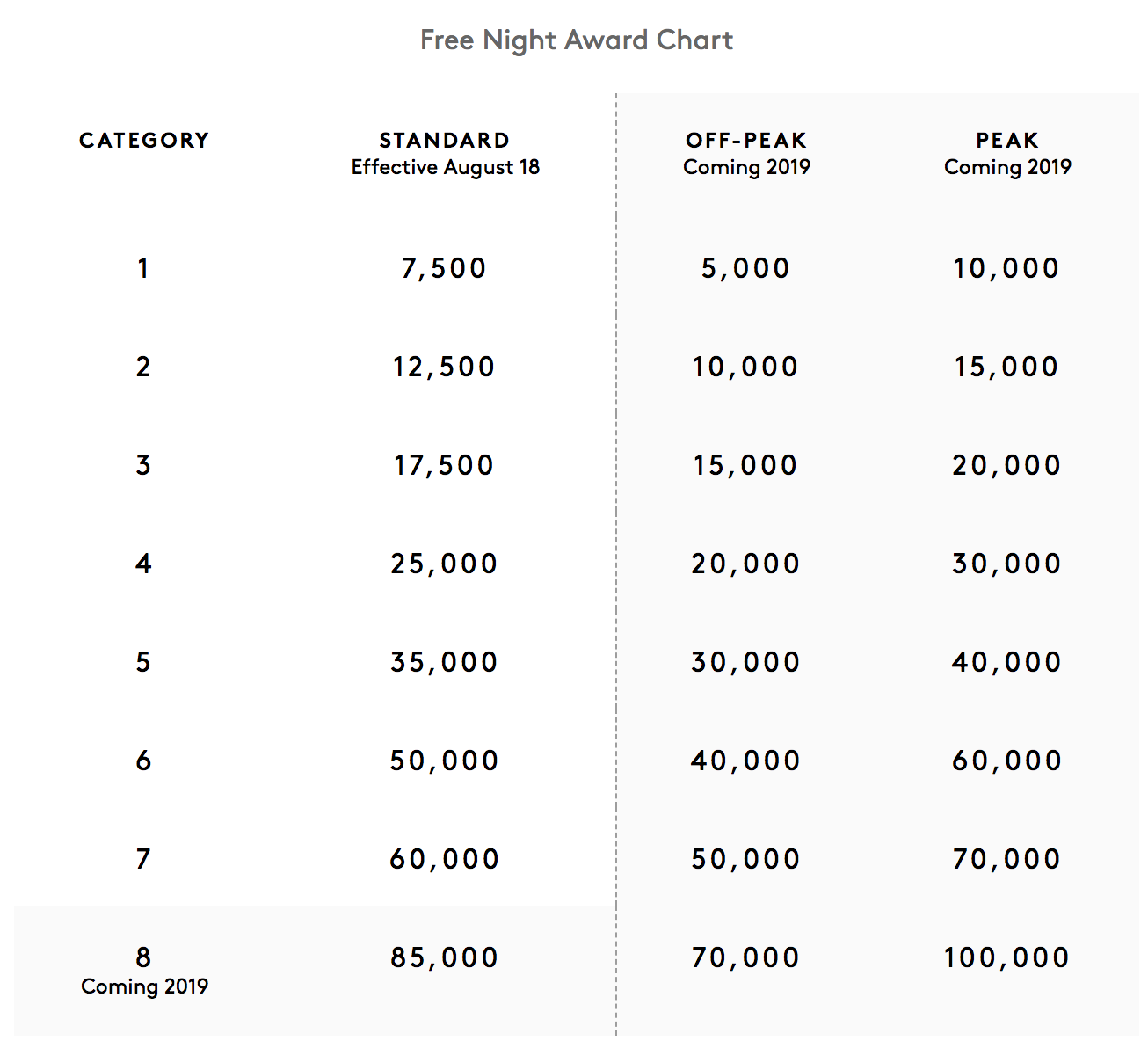
Task: Click Coming 2019 label under Category 8
Action: 144,986
